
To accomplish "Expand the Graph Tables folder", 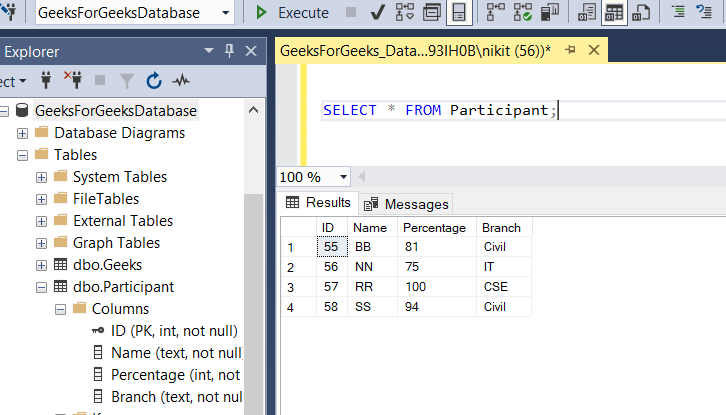I will [x=41, y=243].
